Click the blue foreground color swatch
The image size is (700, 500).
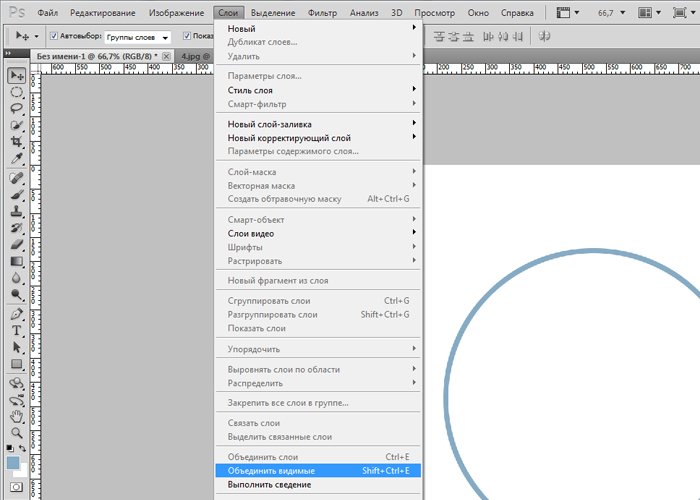(x=12, y=463)
